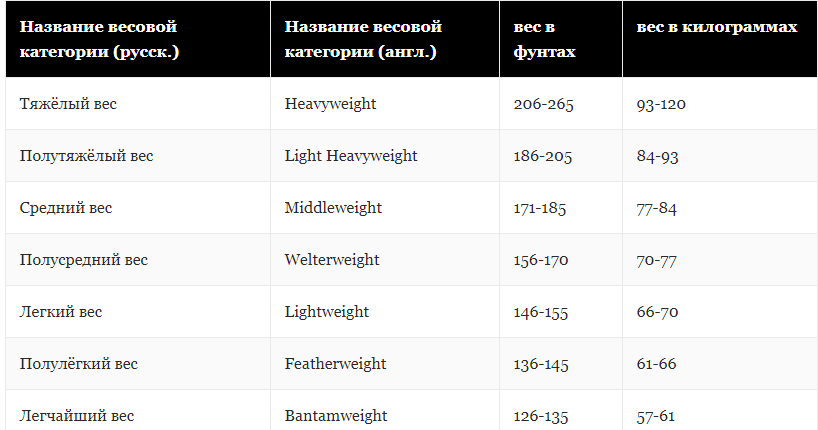Click the Heavyweight cell
Screen dimensions: 818x430
330,104
